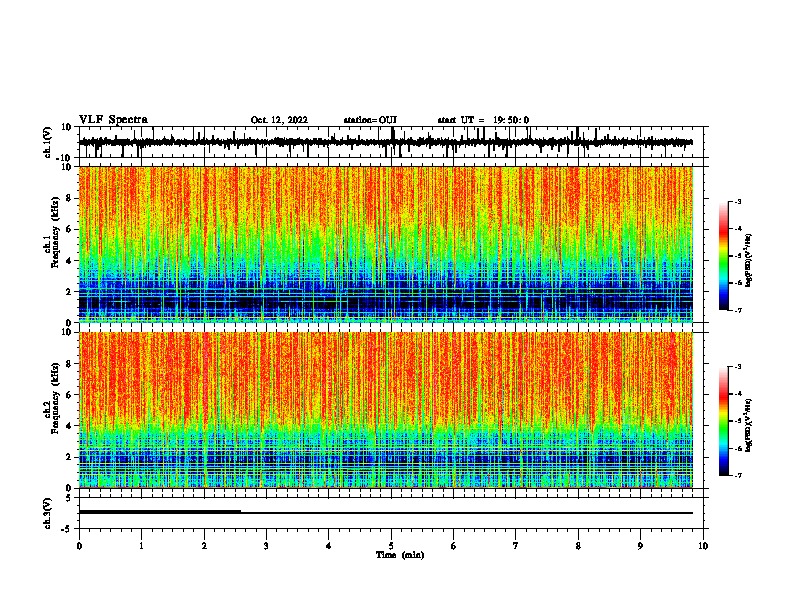Screen dimensions: 792x612
Task: Click time tick label '3' on axis
Action: [266, 546]
